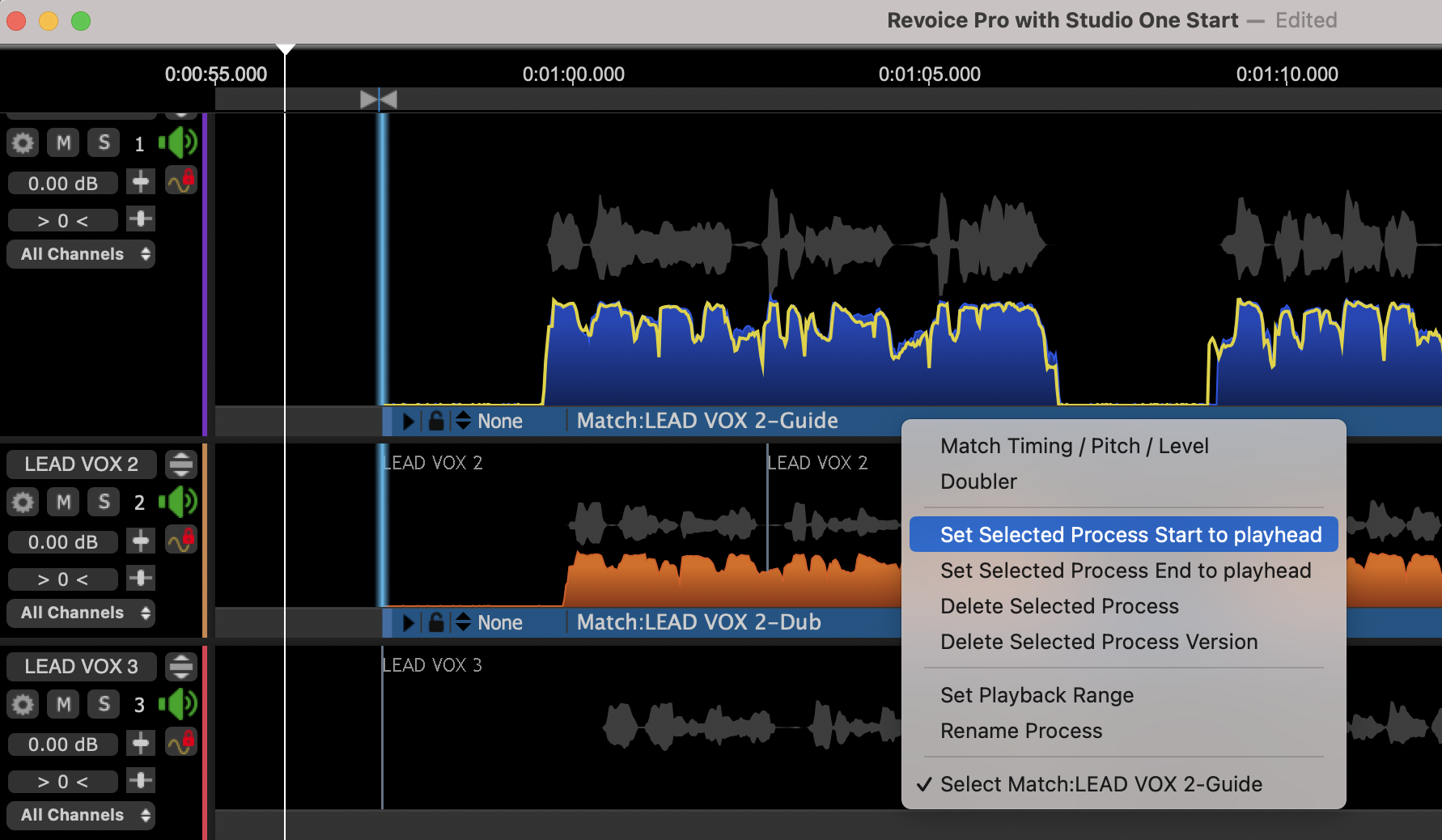The height and width of the screenshot is (840, 1442).
Task: Open All Channels dropdown on track 1
Action: [x=81, y=254]
